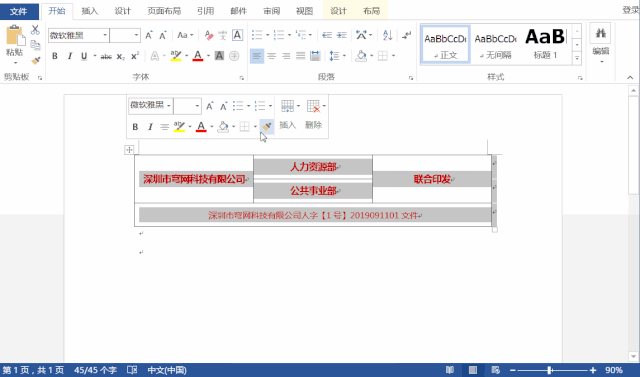Click the phonetic guide icon
The height and width of the screenshot is (377, 640).
click(x=222, y=35)
